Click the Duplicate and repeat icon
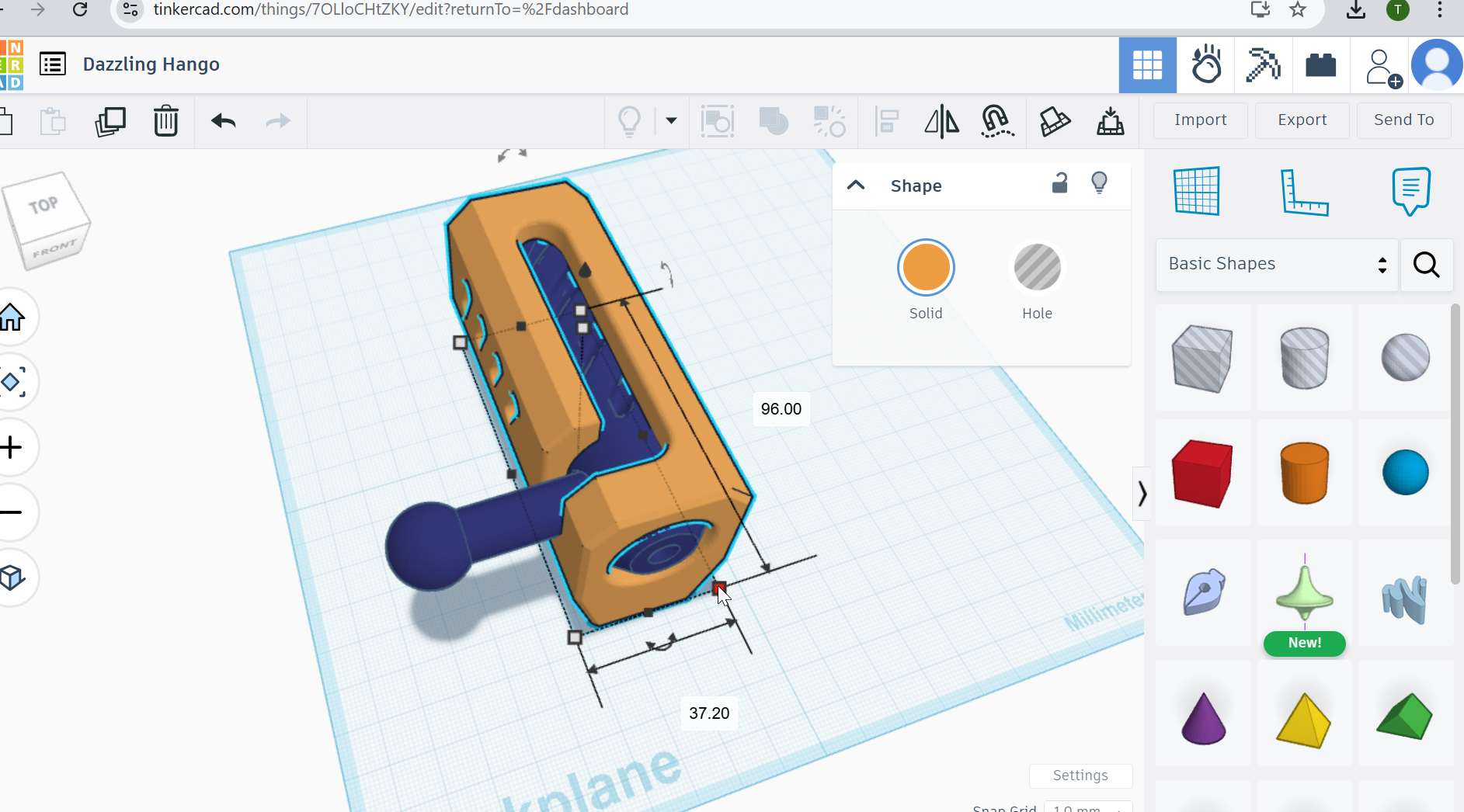This screenshot has height=812, width=1464. coord(110,122)
